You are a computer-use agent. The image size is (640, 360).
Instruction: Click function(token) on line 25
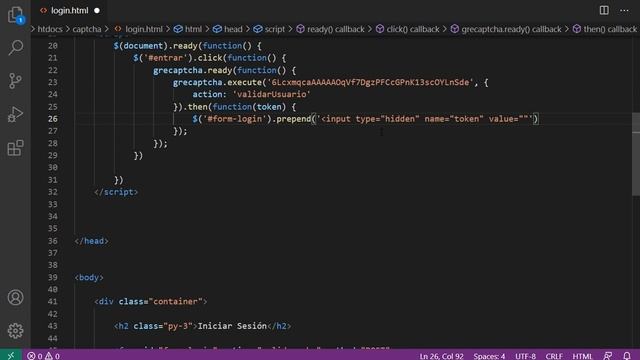[x=249, y=107]
